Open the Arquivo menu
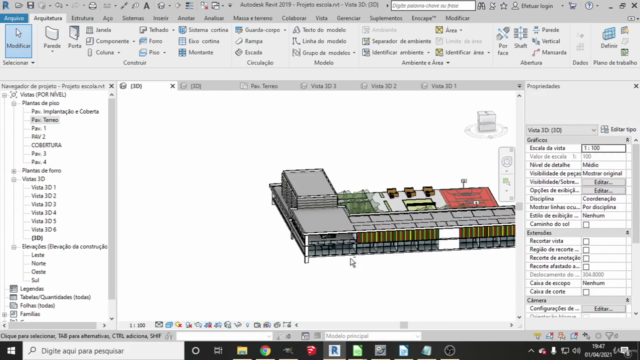 14,18
